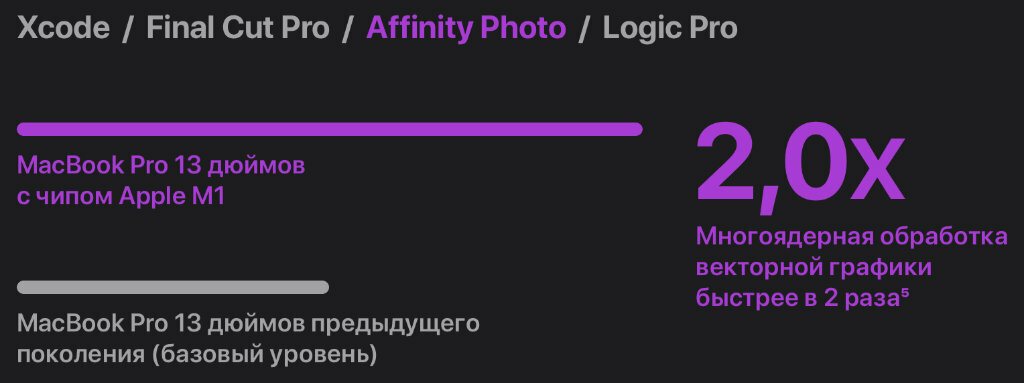This screenshot has width=1024, height=383.
Task: Click the 'поколения (базовый уровень)' text line
Action: tap(197, 355)
